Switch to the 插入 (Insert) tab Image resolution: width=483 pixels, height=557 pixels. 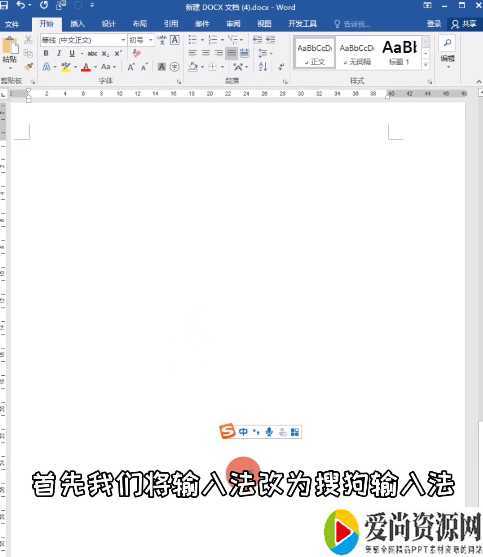coord(77,24)
